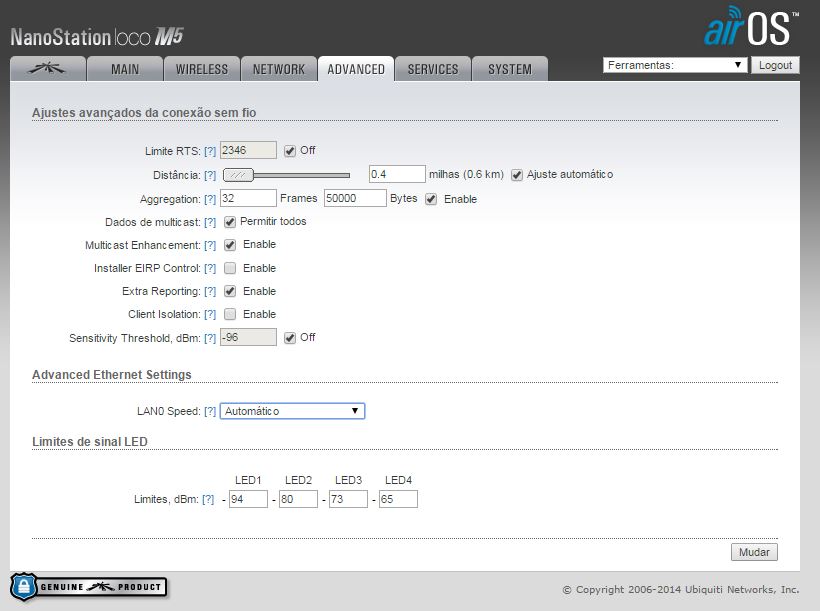The width and height of the screenshot is (820, 611).
Task: Click the Genuine Product badge
Action: coord(88,587)
